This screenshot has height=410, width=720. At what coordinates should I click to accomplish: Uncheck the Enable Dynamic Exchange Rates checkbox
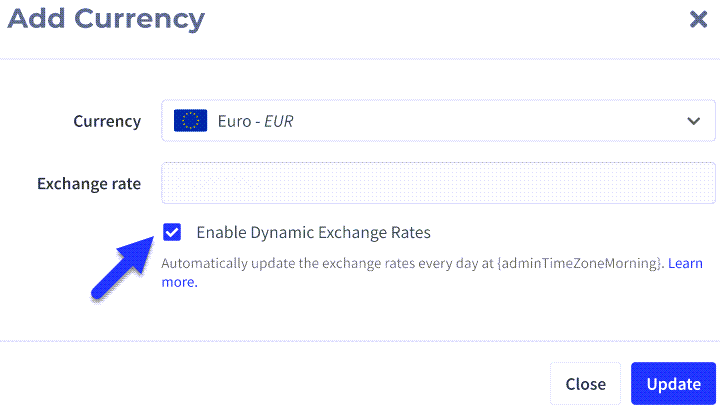click(172, 232)
